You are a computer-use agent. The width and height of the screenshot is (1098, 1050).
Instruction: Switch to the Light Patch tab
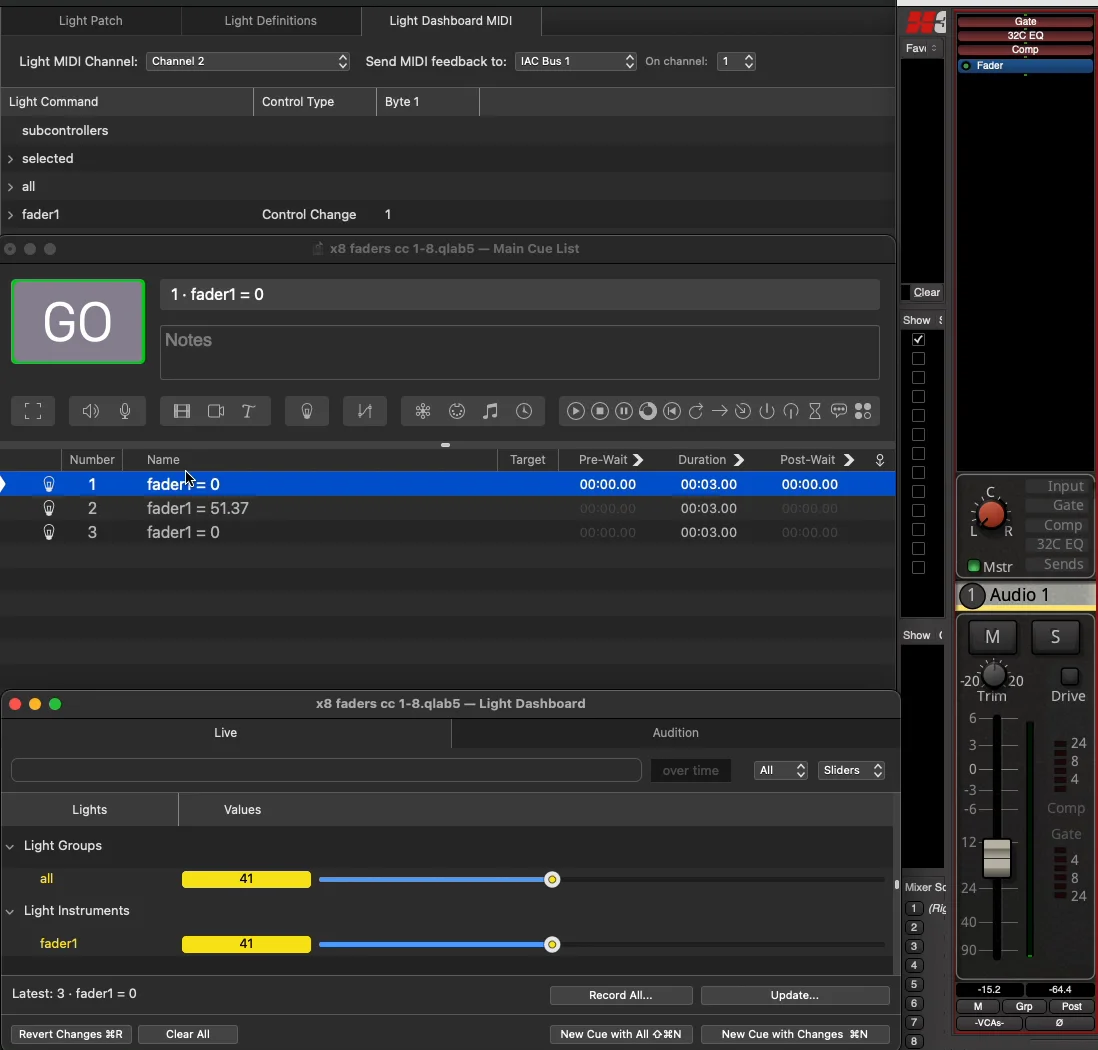pyautogui.click(x=90, y=20)
